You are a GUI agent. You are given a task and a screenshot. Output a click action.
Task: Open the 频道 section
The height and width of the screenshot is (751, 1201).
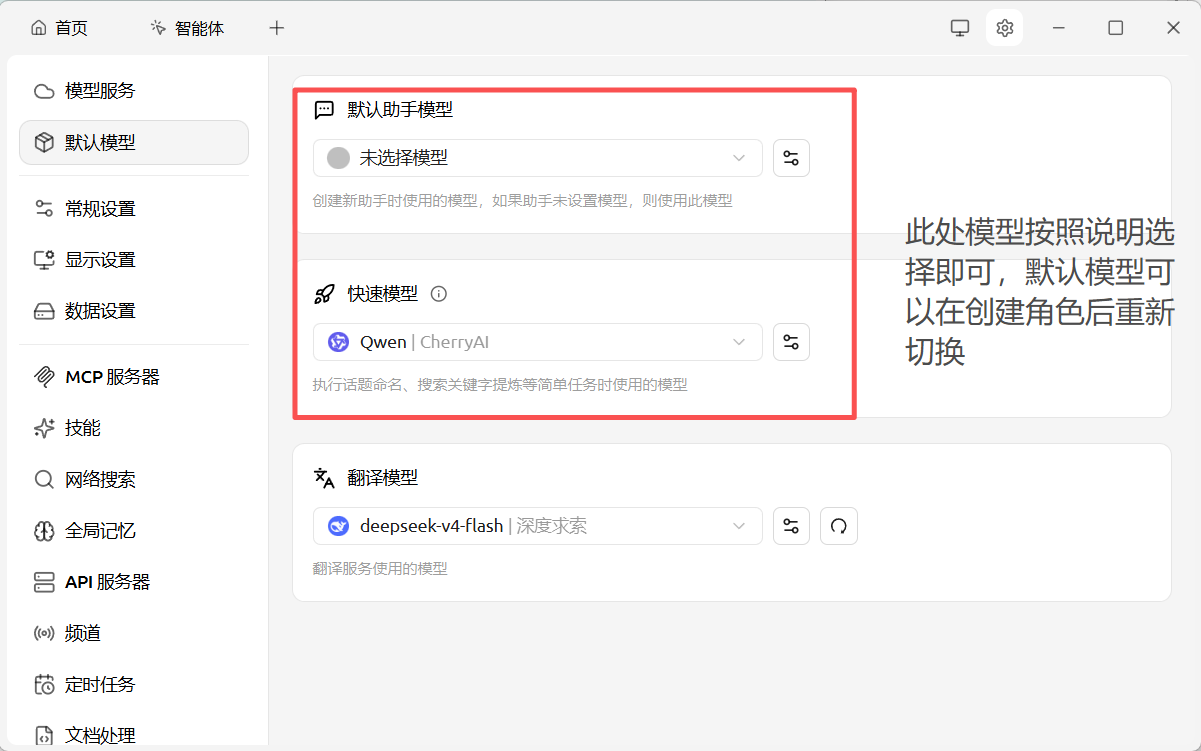134,633
